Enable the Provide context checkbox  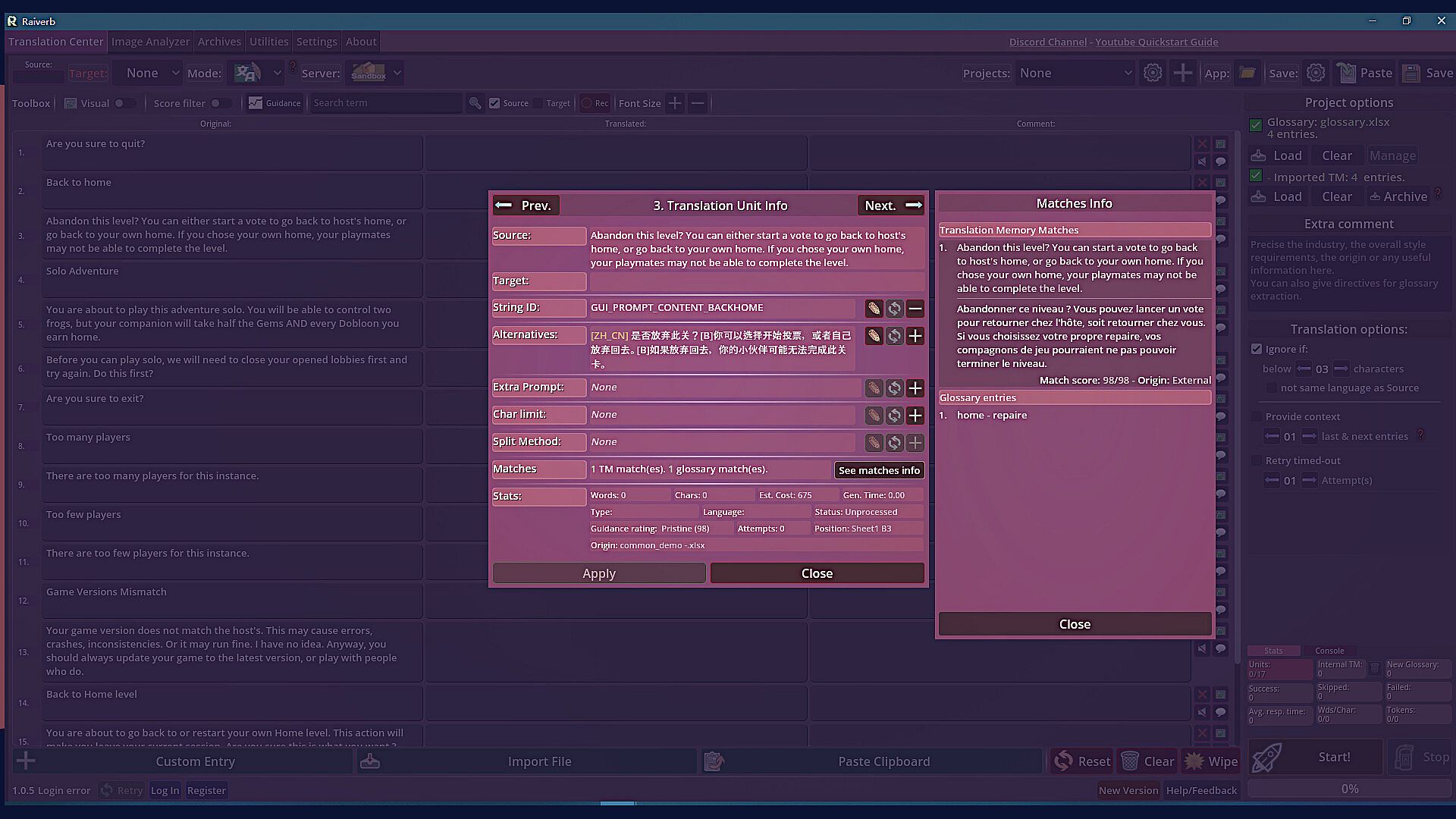(x=1257, y=416)
